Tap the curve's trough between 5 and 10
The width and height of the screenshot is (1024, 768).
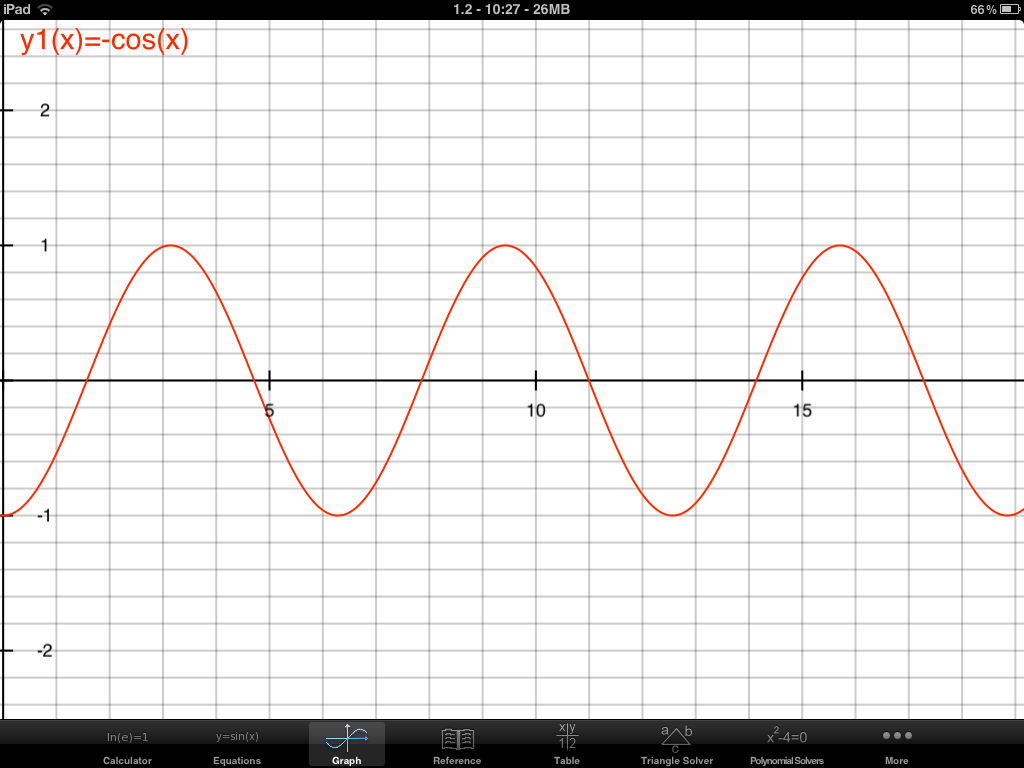pos(338,515)
